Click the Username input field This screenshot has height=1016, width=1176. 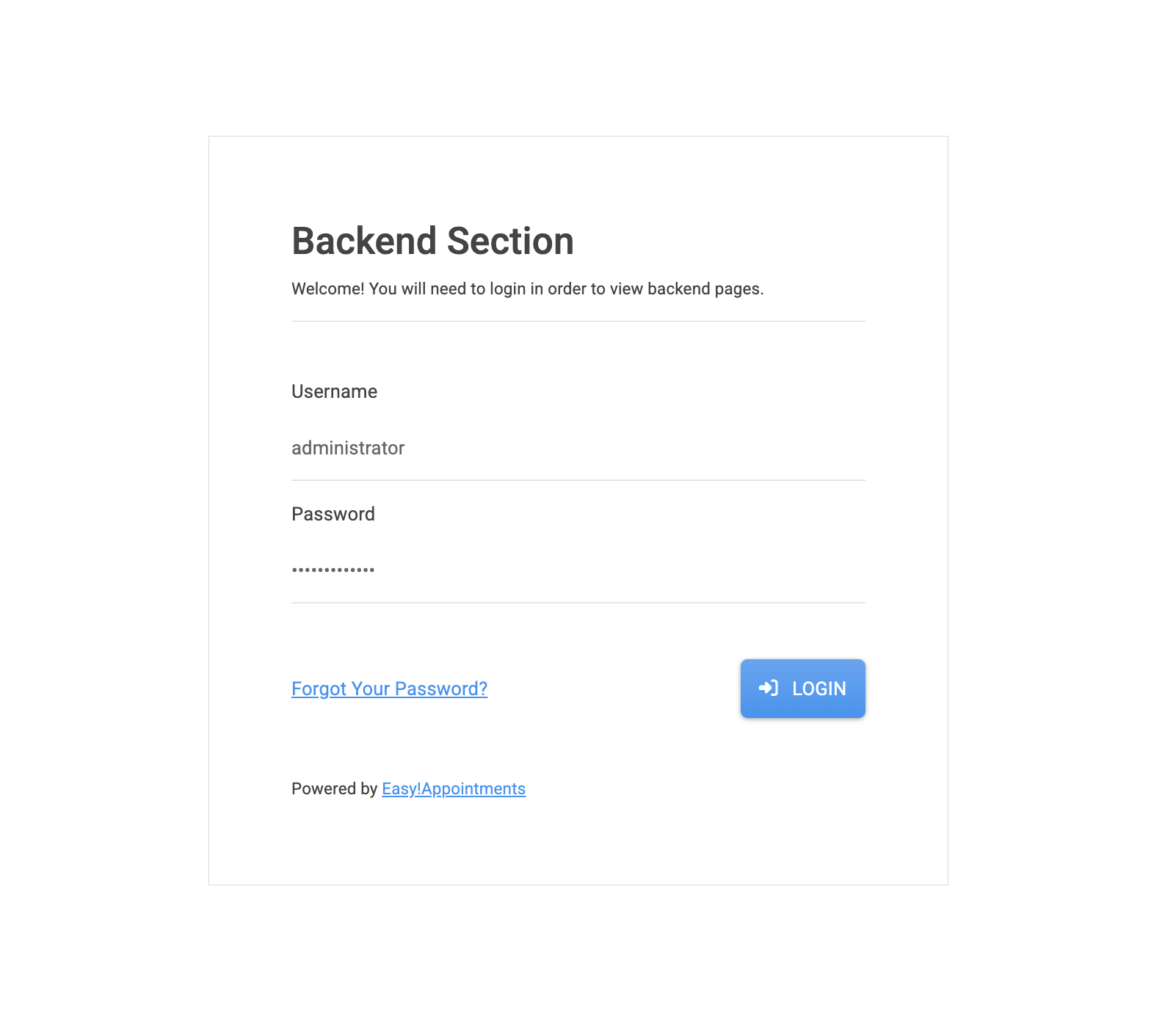tap(514, 448)
